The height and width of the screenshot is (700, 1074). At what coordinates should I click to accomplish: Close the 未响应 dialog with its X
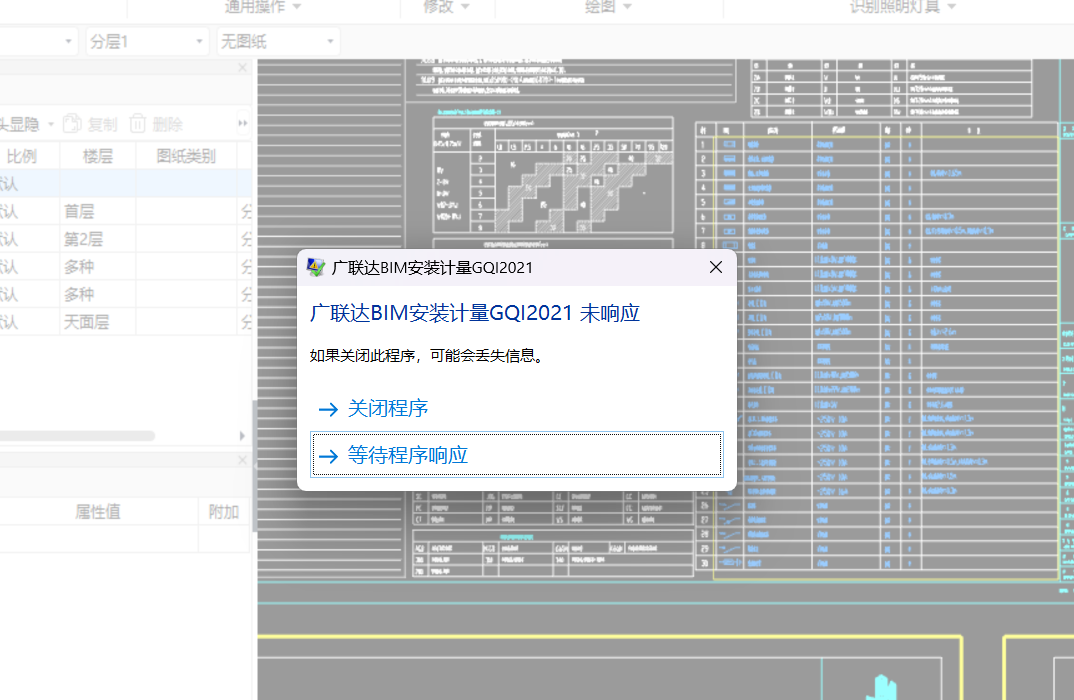pyautogui.click(x=716, y=267)
